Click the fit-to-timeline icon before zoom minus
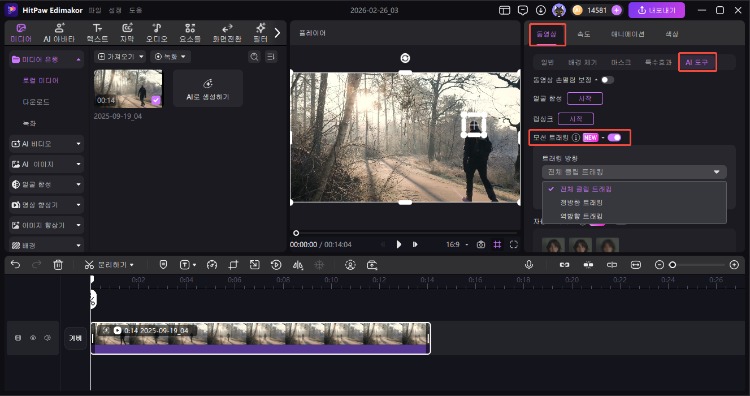Screen dimensions: 750x396 pyautogui.click(x=636, y=264)
